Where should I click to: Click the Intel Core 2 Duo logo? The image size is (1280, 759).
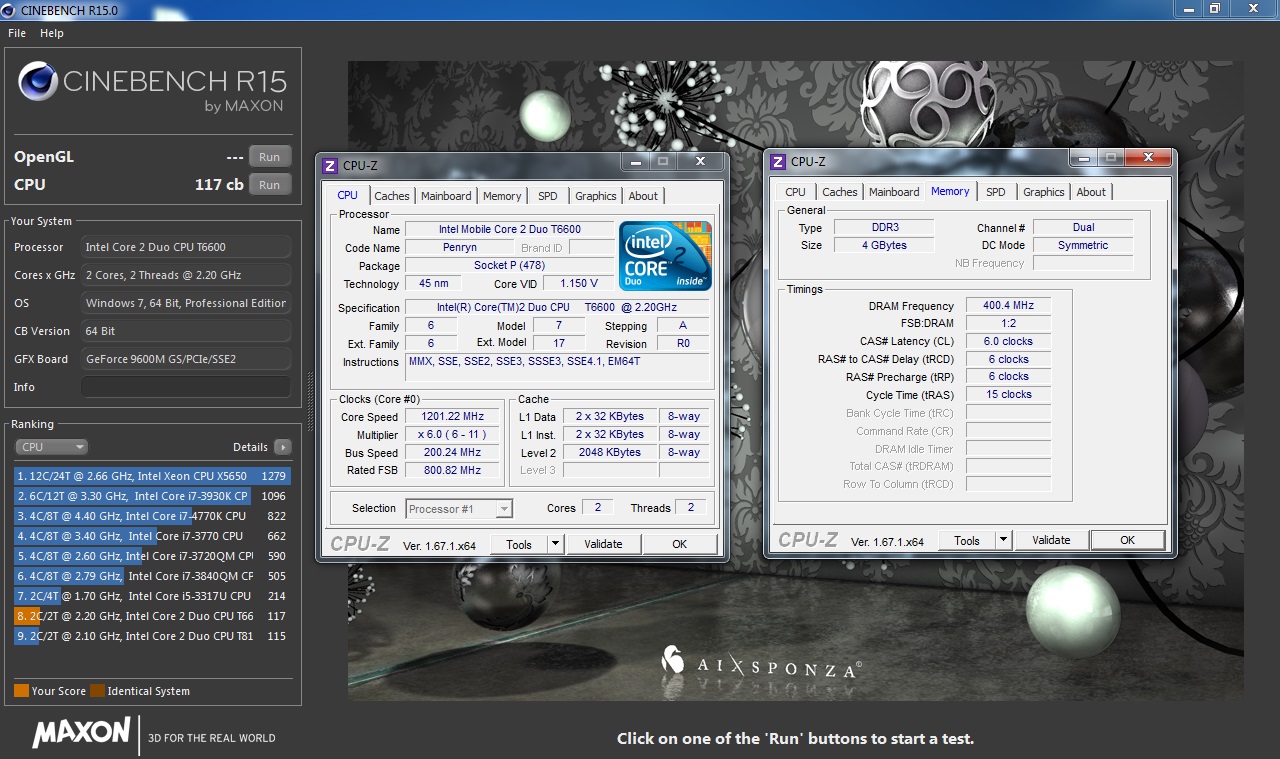click(x=665, y=256)
